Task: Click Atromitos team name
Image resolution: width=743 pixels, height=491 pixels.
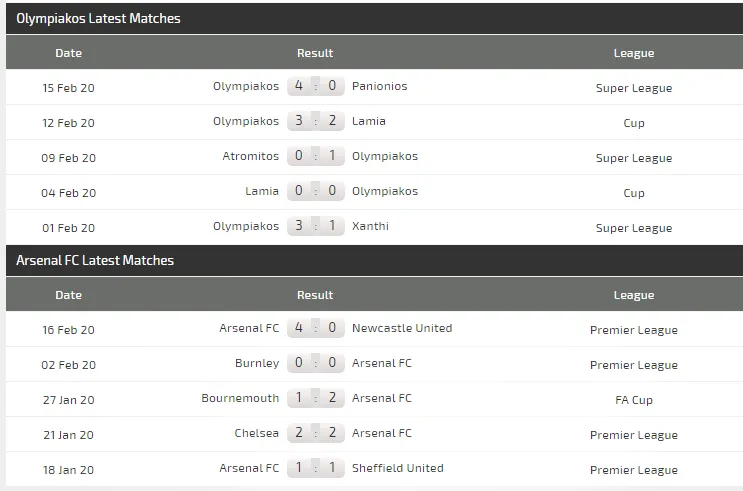Action: (251, 156)
